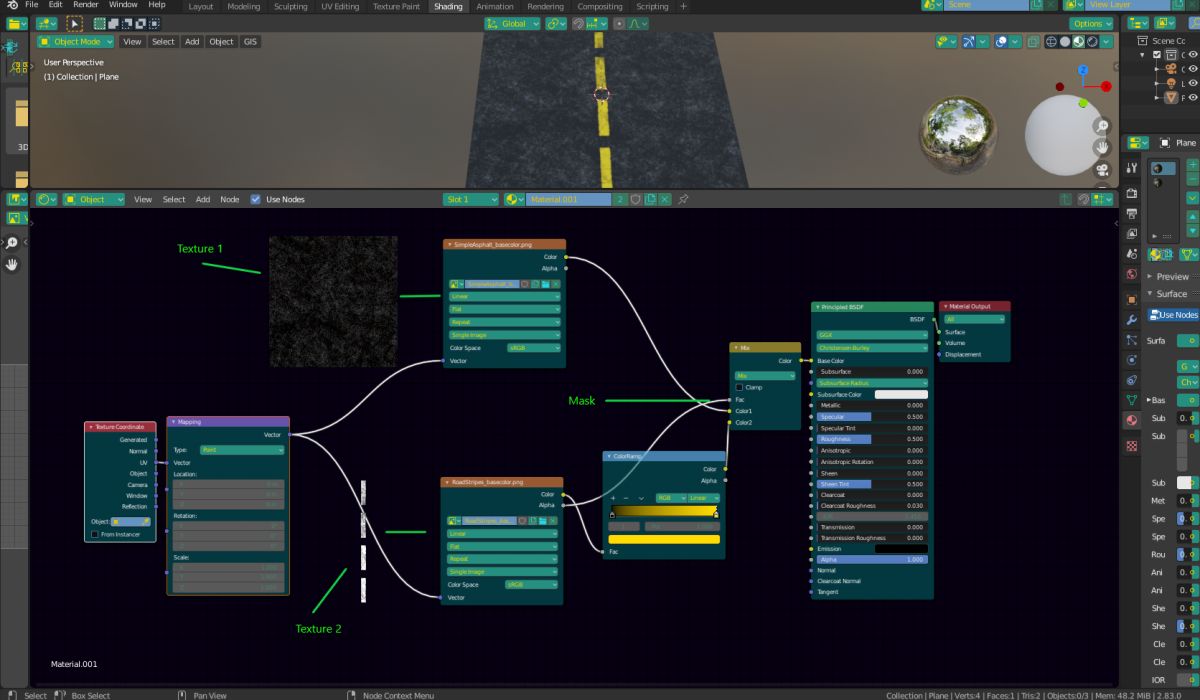Open the Global transform orientation dropdown
The height and width of the screenshot is (700, 1200).
coord(513,23)
